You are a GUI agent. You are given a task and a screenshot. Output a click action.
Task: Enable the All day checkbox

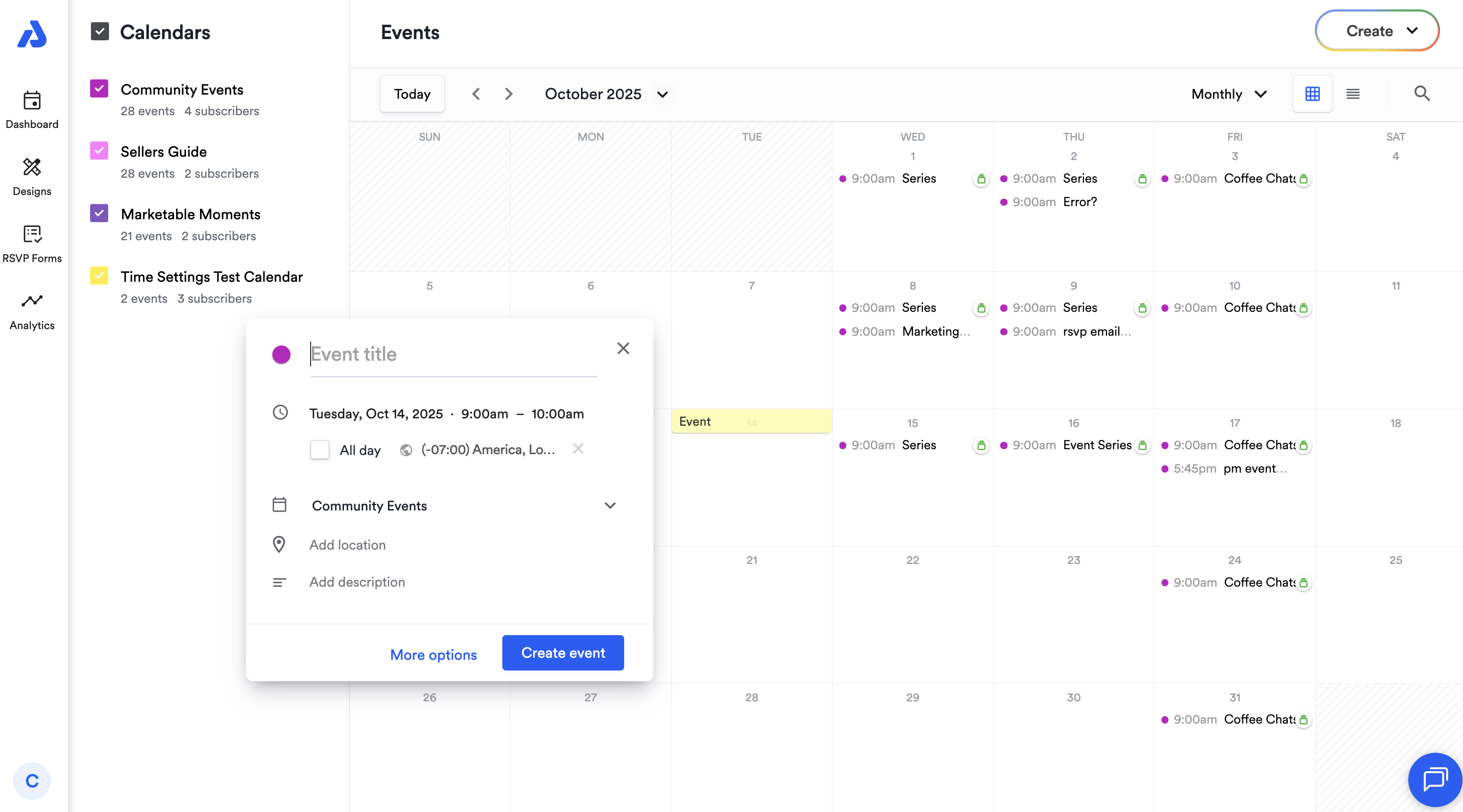click(x=320, y=450)
